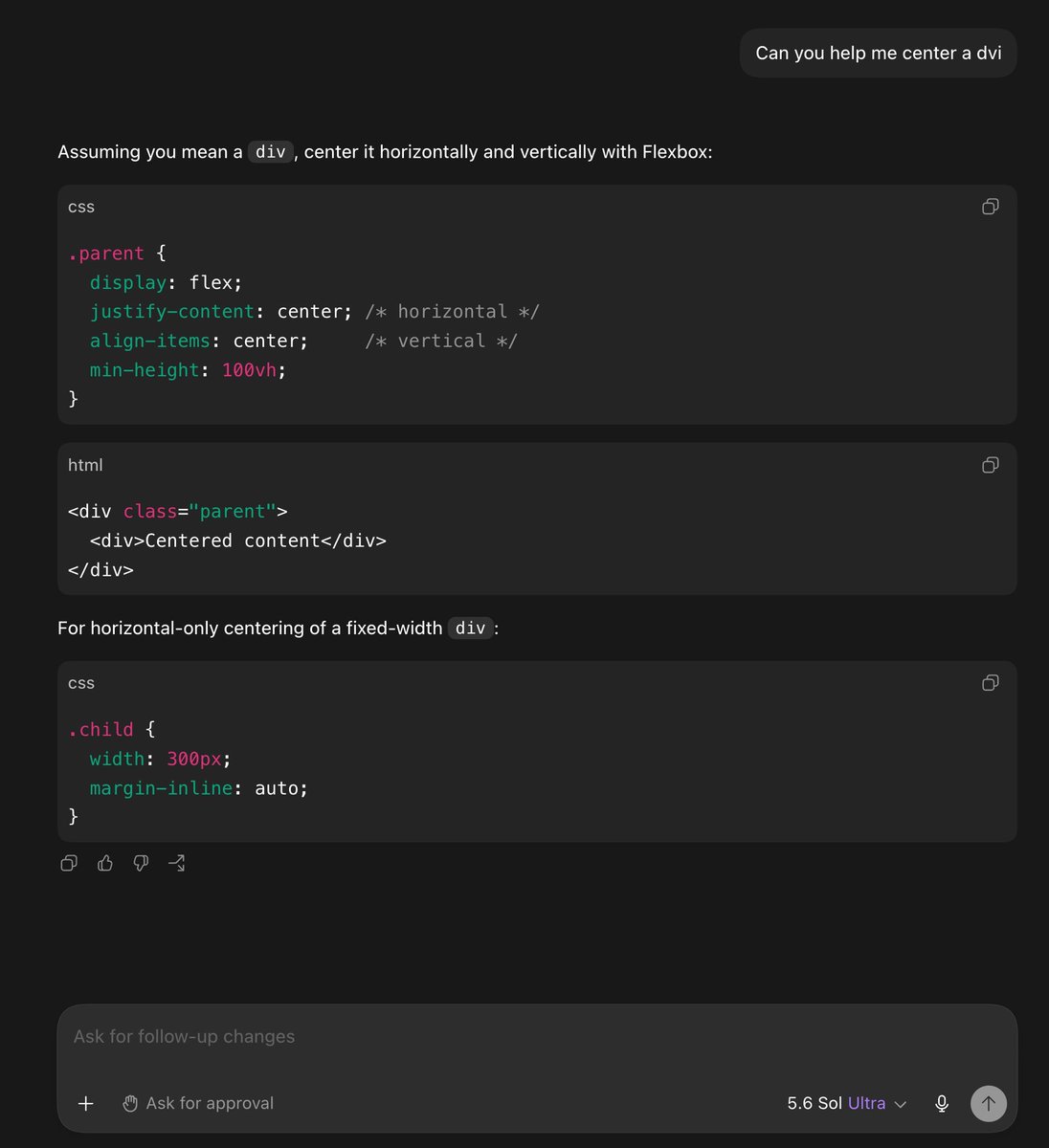
Task: Send the message with the arrow button
Action: click(989, 1103)
